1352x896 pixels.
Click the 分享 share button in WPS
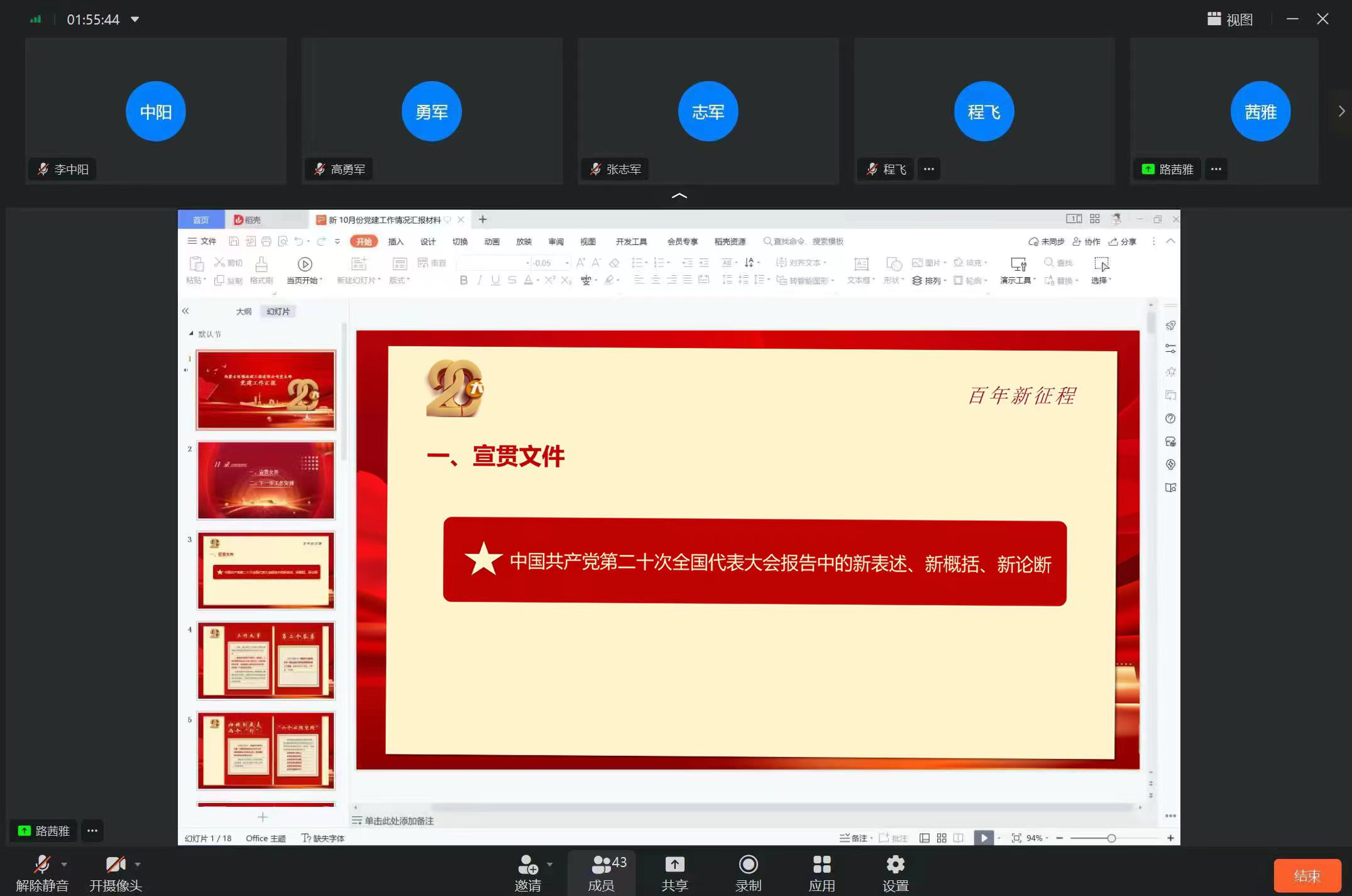click(1123, 241)
